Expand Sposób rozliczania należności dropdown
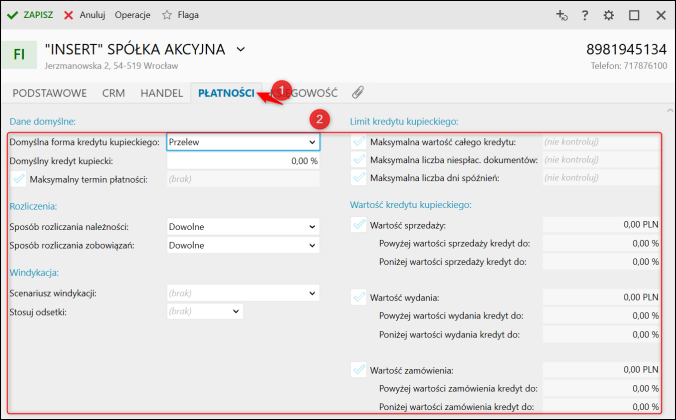The height and width of the screenshot is (420, 676). 243,227
